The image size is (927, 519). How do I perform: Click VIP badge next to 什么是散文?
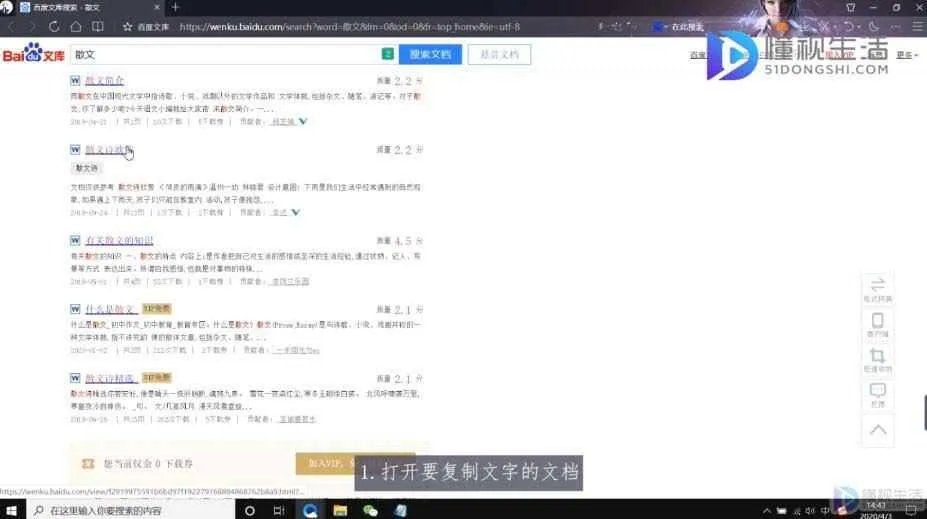[x=157, y=309]
